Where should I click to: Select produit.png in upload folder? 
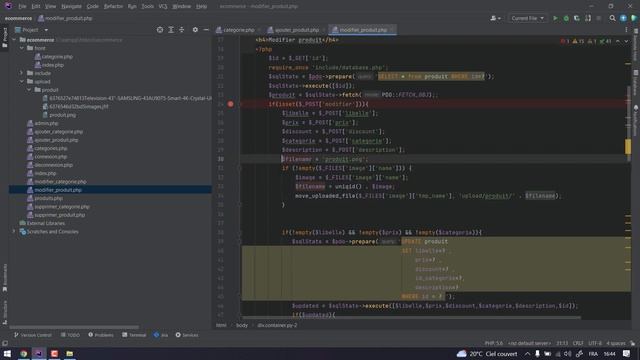pyautogui.click(x=62, y=115)
